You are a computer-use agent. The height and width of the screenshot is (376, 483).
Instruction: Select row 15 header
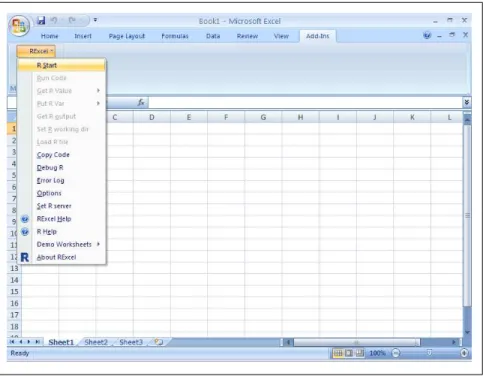click(x=14, y=292)
